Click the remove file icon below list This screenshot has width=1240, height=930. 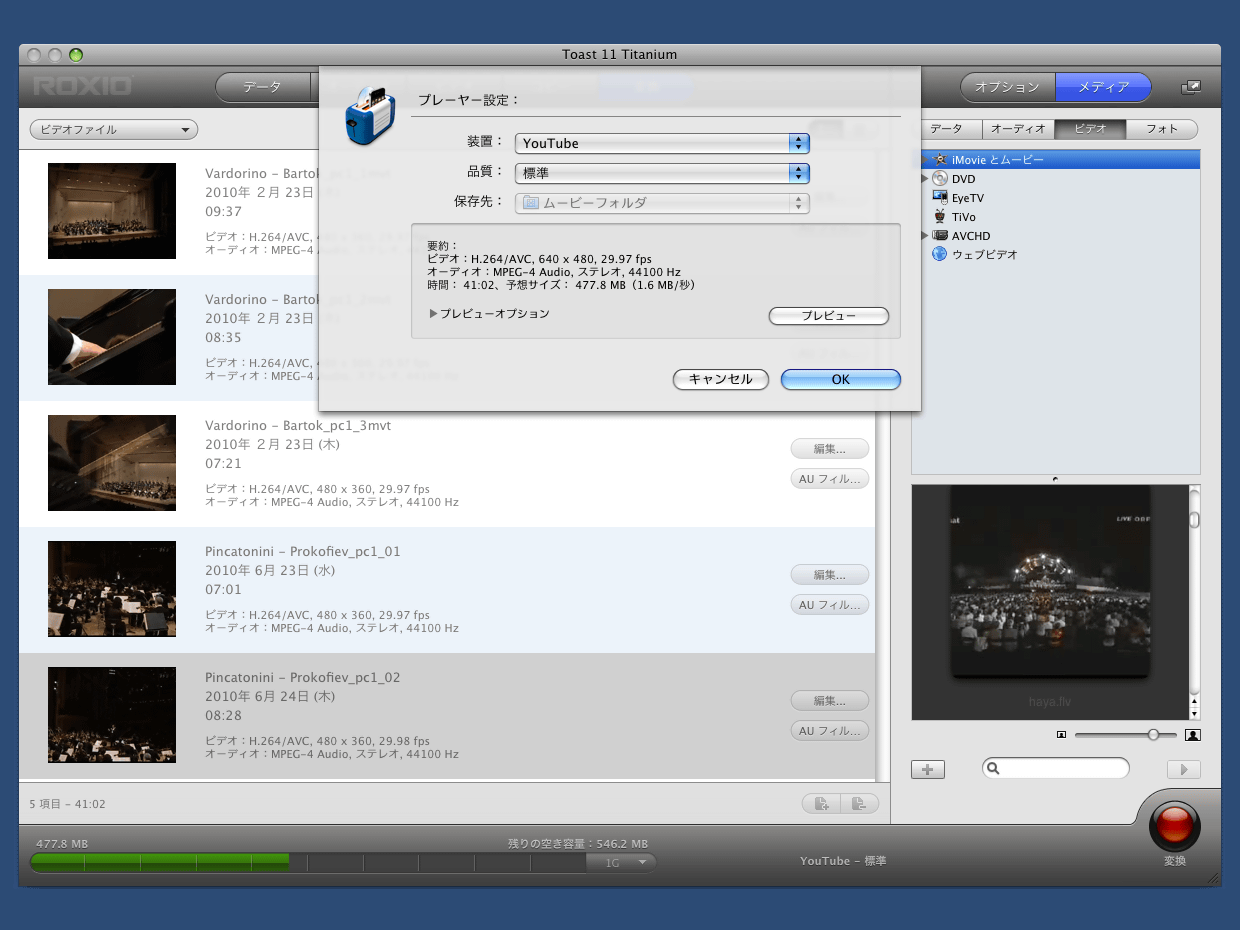859,803
